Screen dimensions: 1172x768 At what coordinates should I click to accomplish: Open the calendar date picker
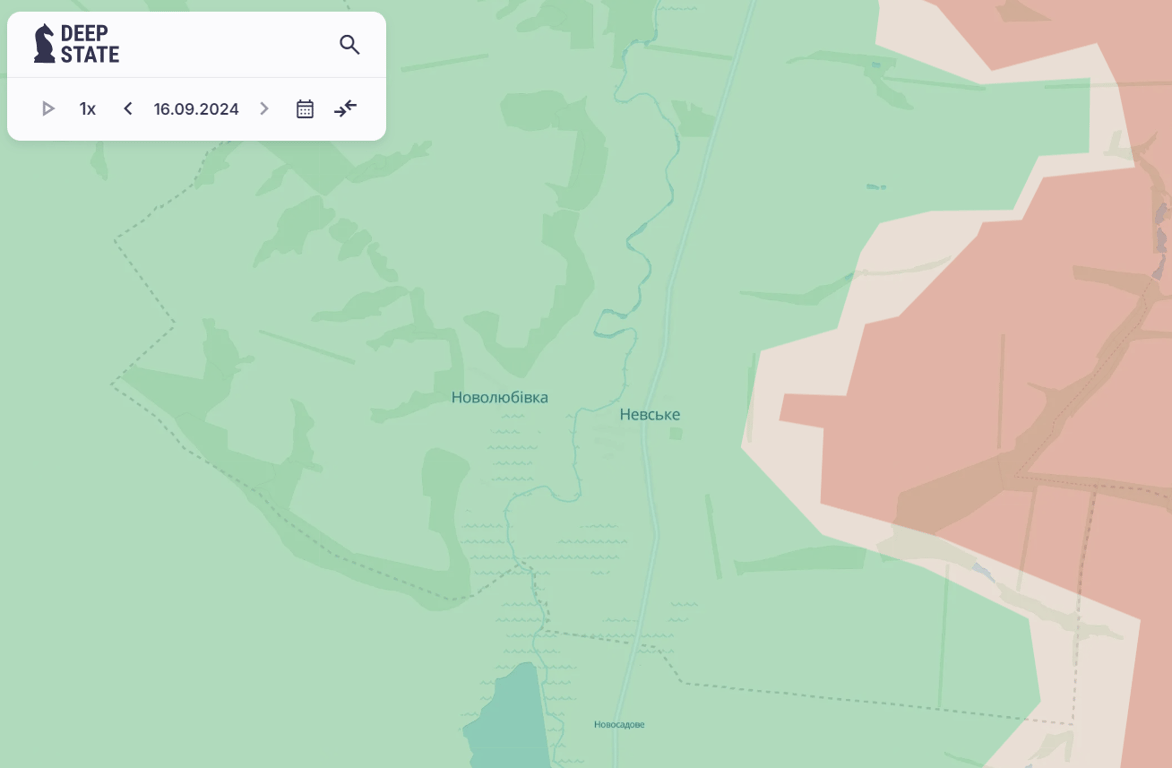pyautogui.click(x=305, y=109)
